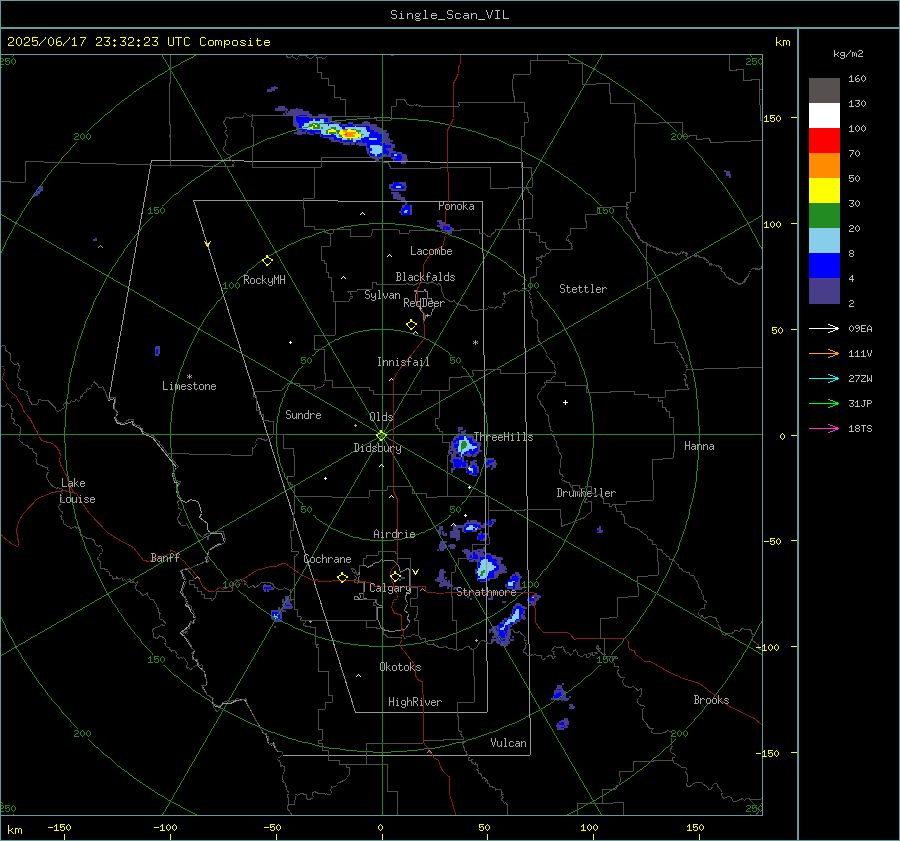Click the kg/m2 units label
Viewport: 900px width, 841px height.
coord(848,54)
